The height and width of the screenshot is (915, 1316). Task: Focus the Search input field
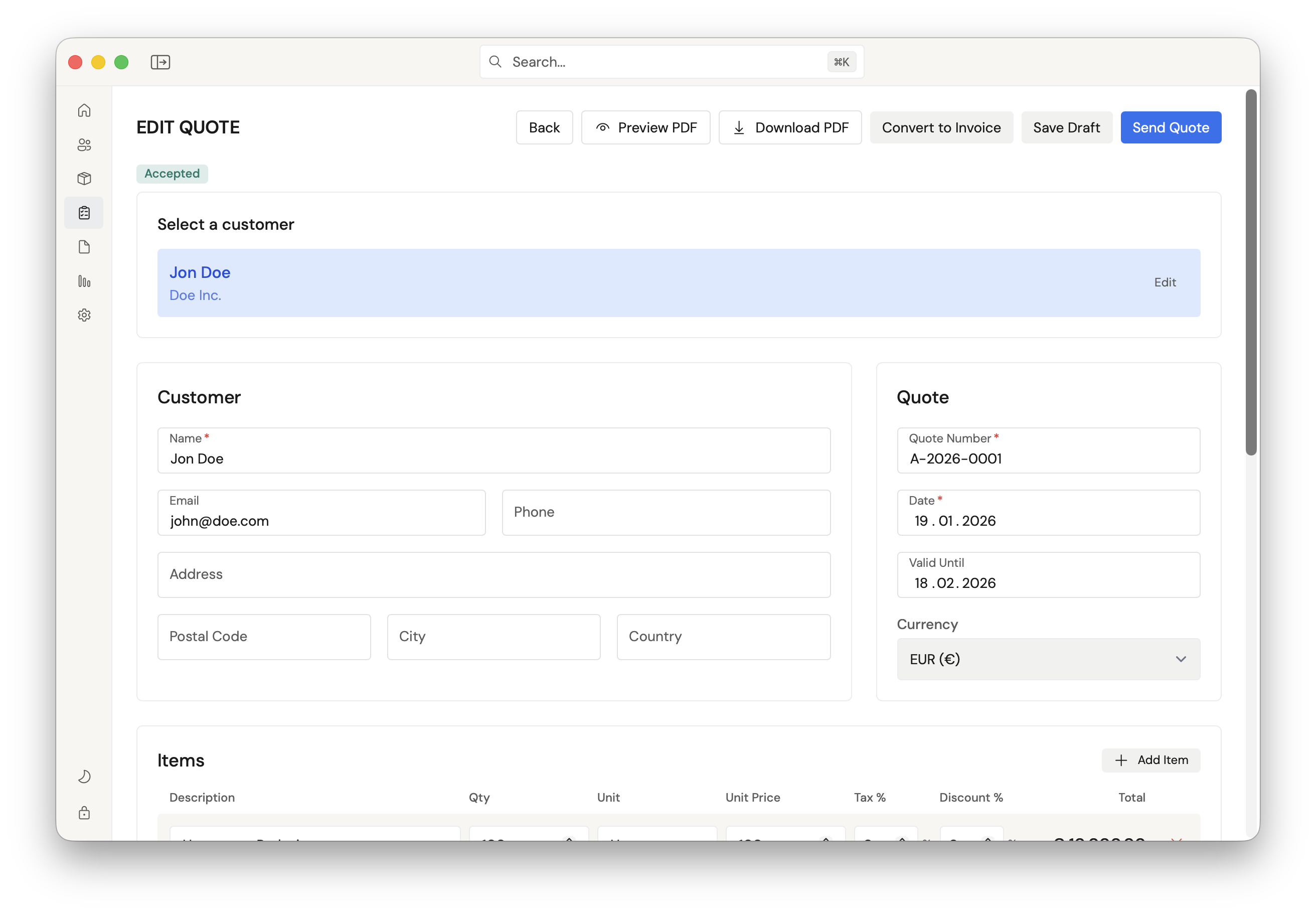pos(665,62)
